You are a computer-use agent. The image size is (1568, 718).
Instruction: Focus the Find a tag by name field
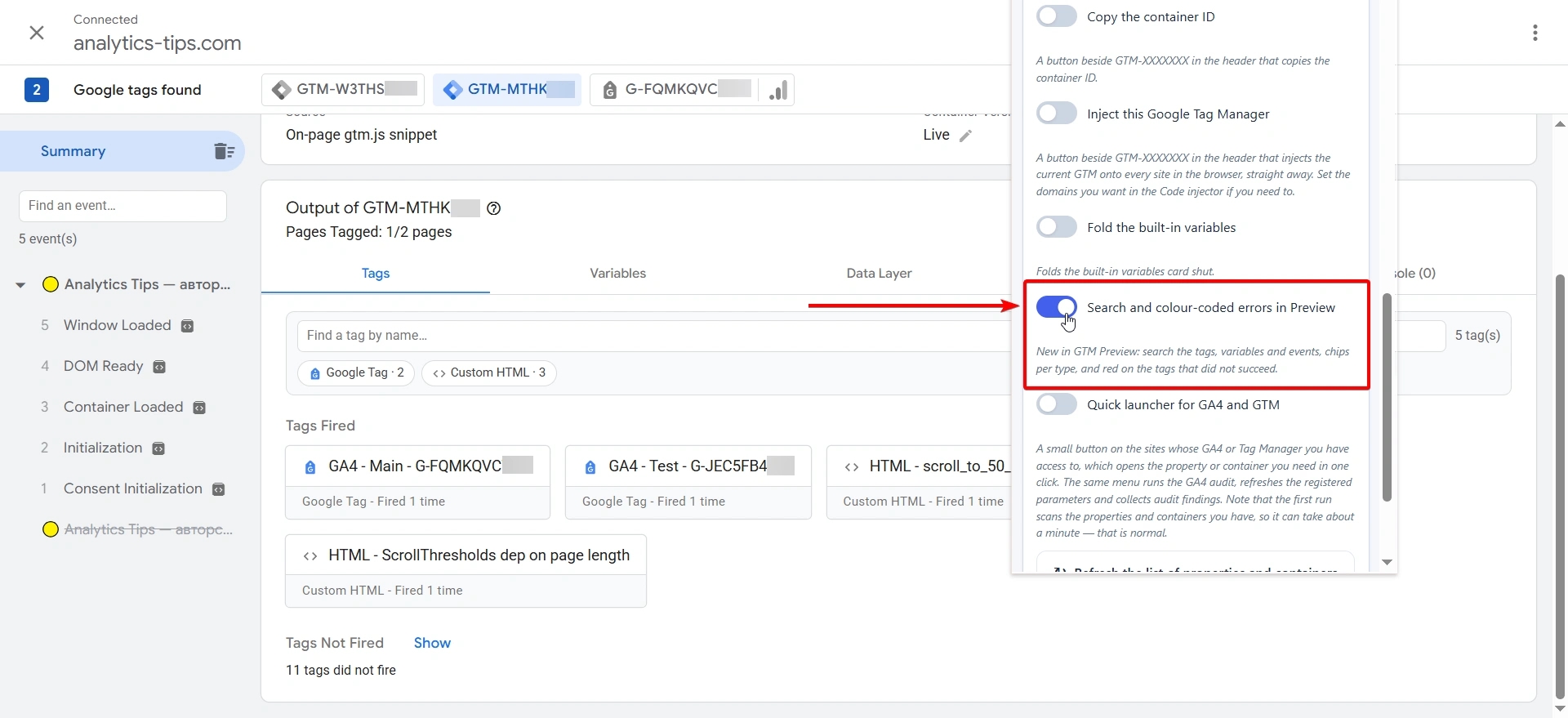[653, 336]
